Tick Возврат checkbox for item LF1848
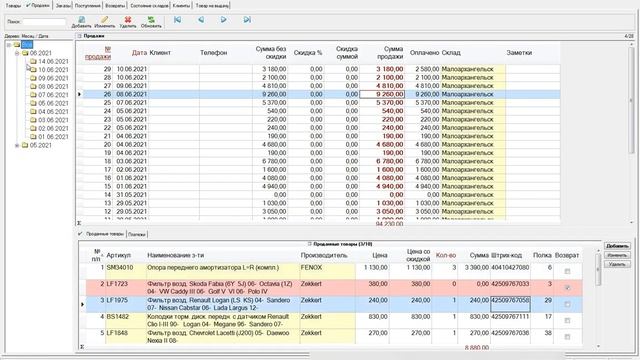This screenshot has width=640, height=360. (x=567, y=337)
